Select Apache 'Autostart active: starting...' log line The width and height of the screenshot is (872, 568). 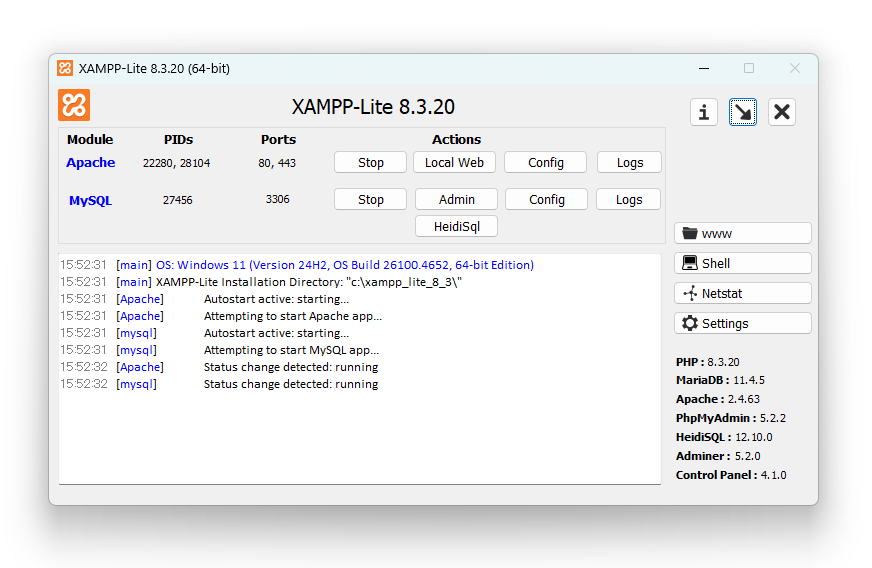point(205,299)
